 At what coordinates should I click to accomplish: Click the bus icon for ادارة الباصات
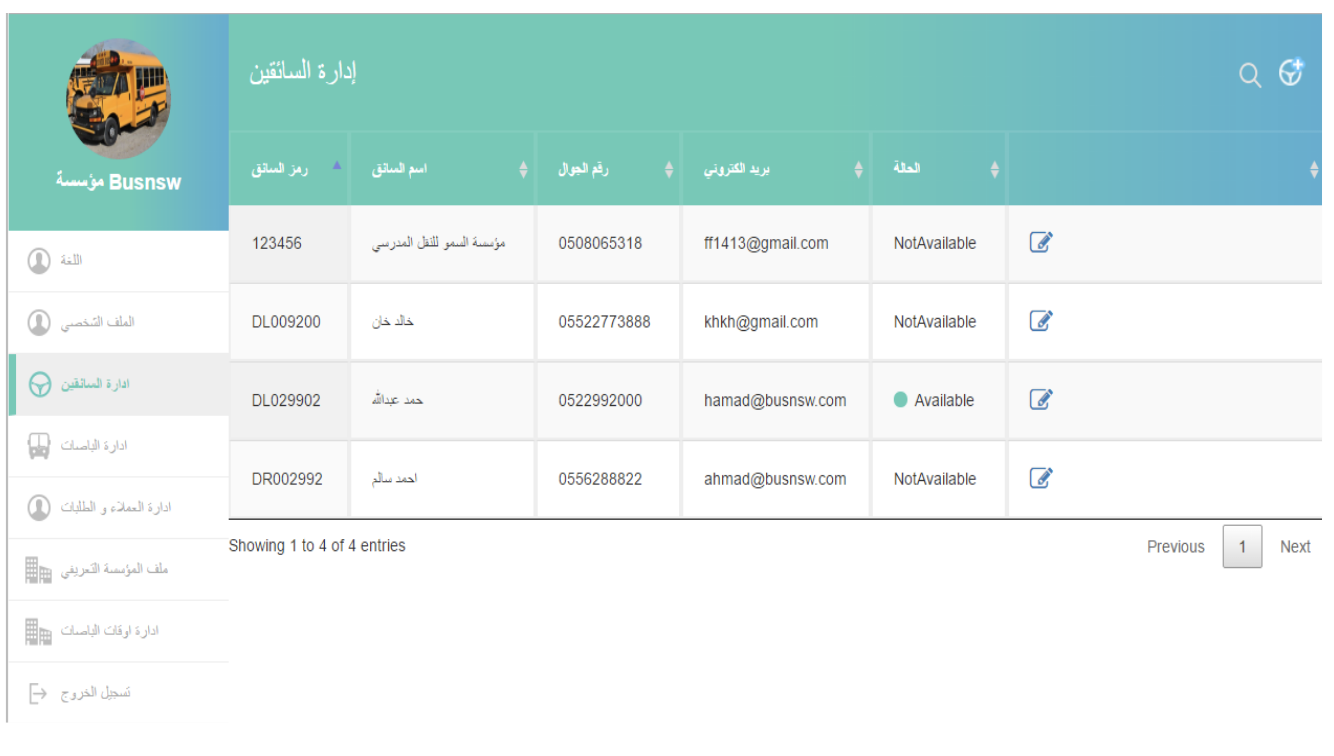[x=38, y=446]
